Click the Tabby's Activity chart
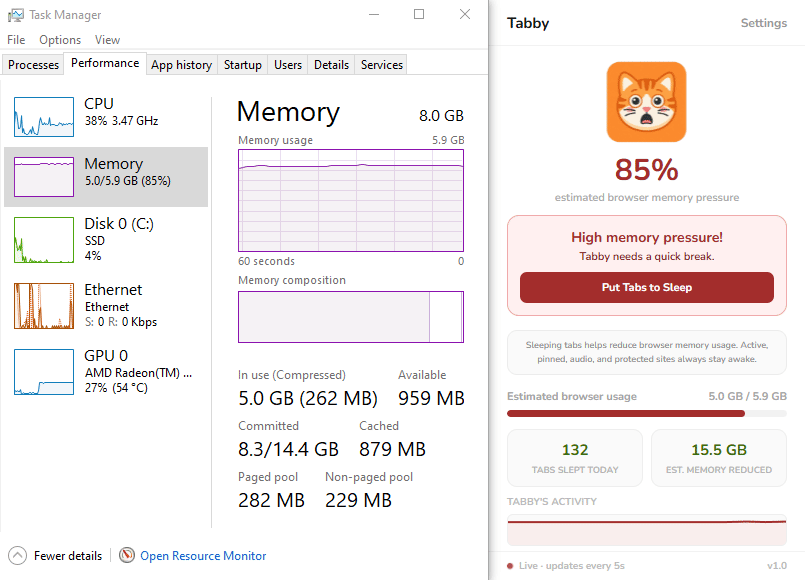 (x=646, y=530)
